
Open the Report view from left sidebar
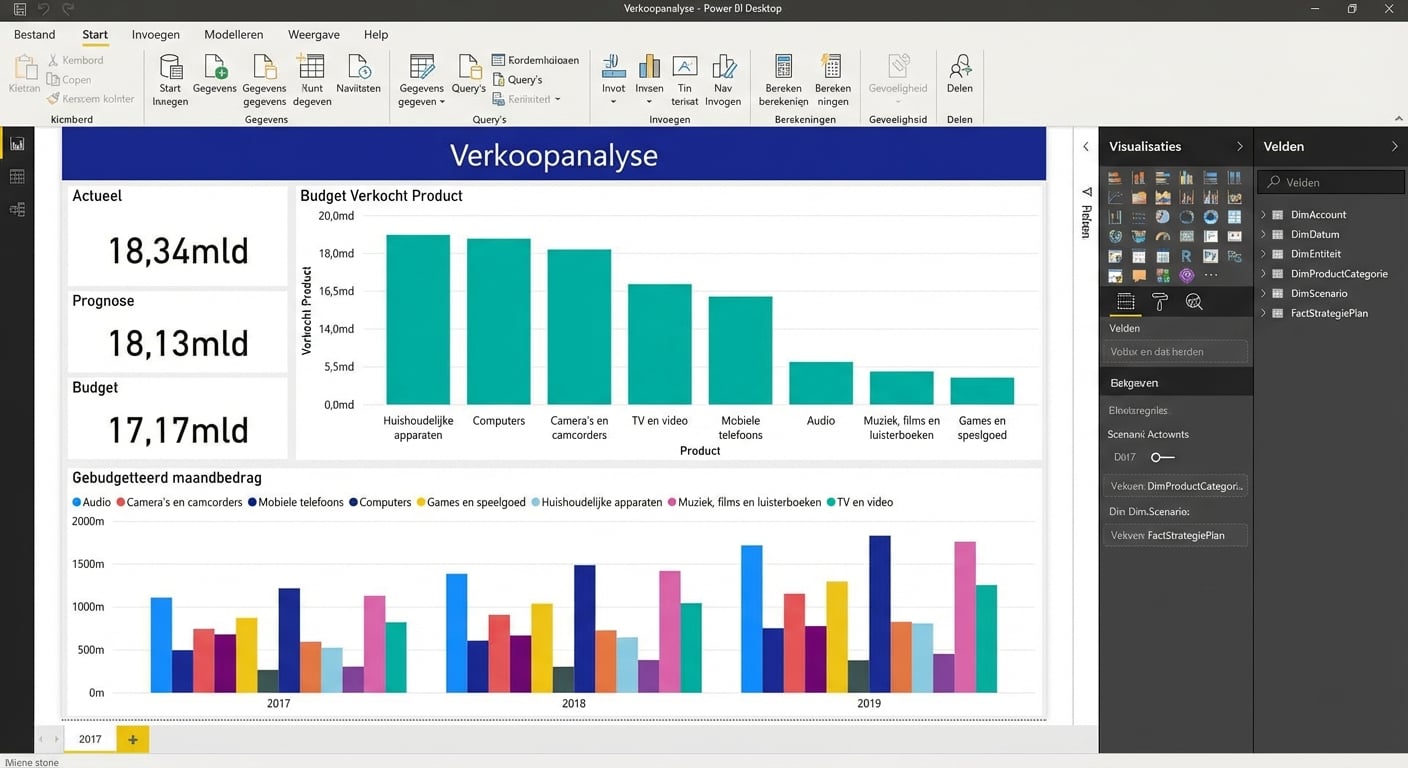17,144
